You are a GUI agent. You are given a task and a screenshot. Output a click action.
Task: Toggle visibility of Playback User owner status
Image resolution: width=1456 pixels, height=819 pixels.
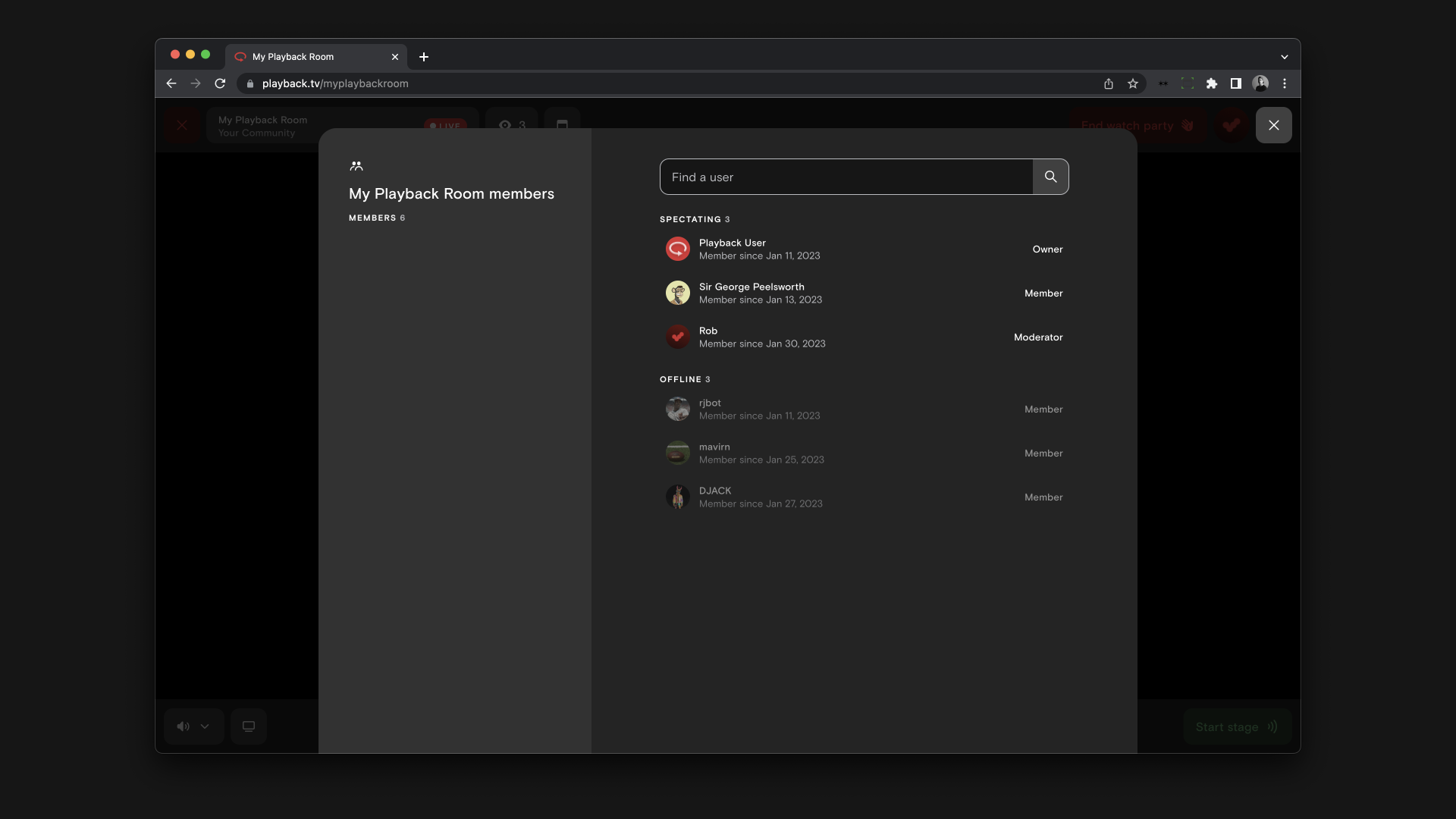pyautogui.click(x=1047, y=249)
